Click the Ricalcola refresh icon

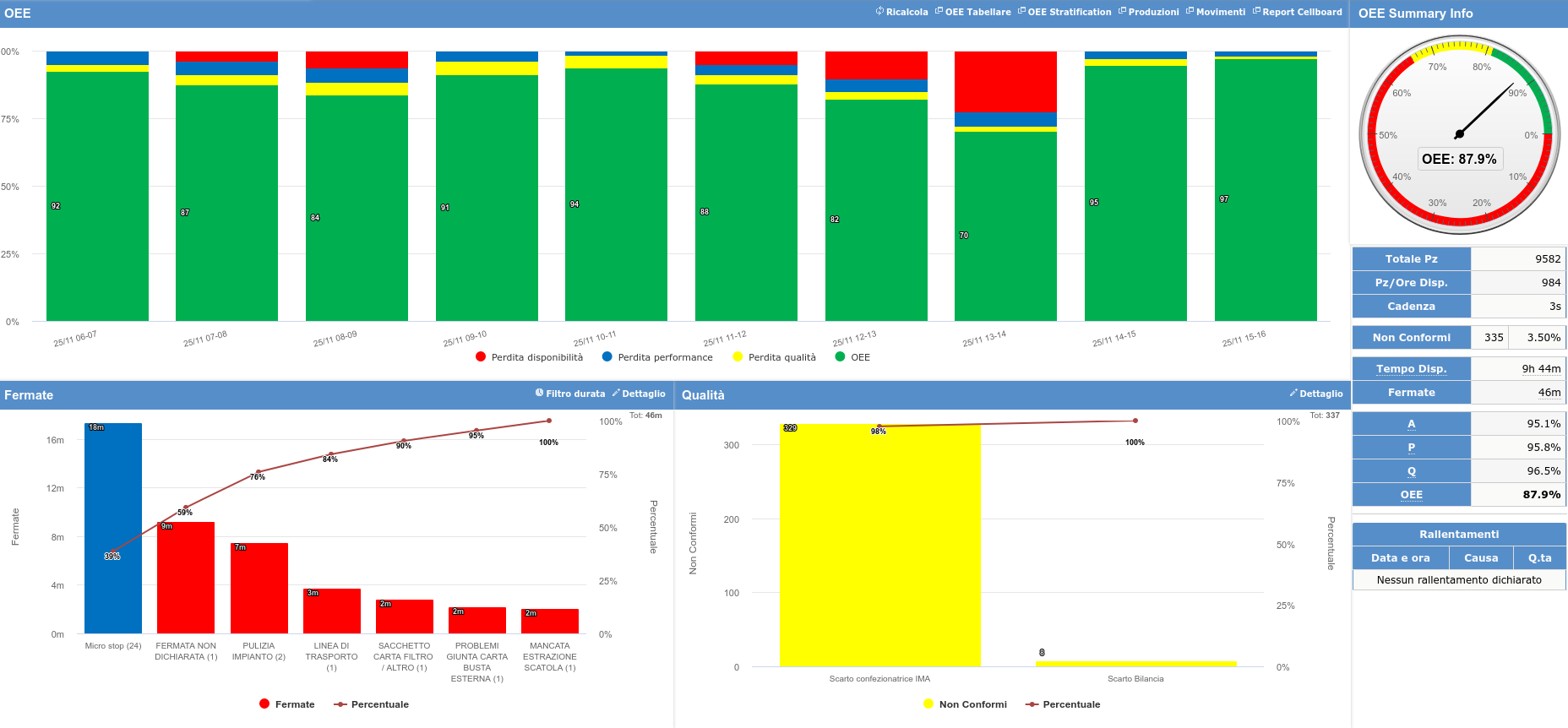tap(879, 12)
